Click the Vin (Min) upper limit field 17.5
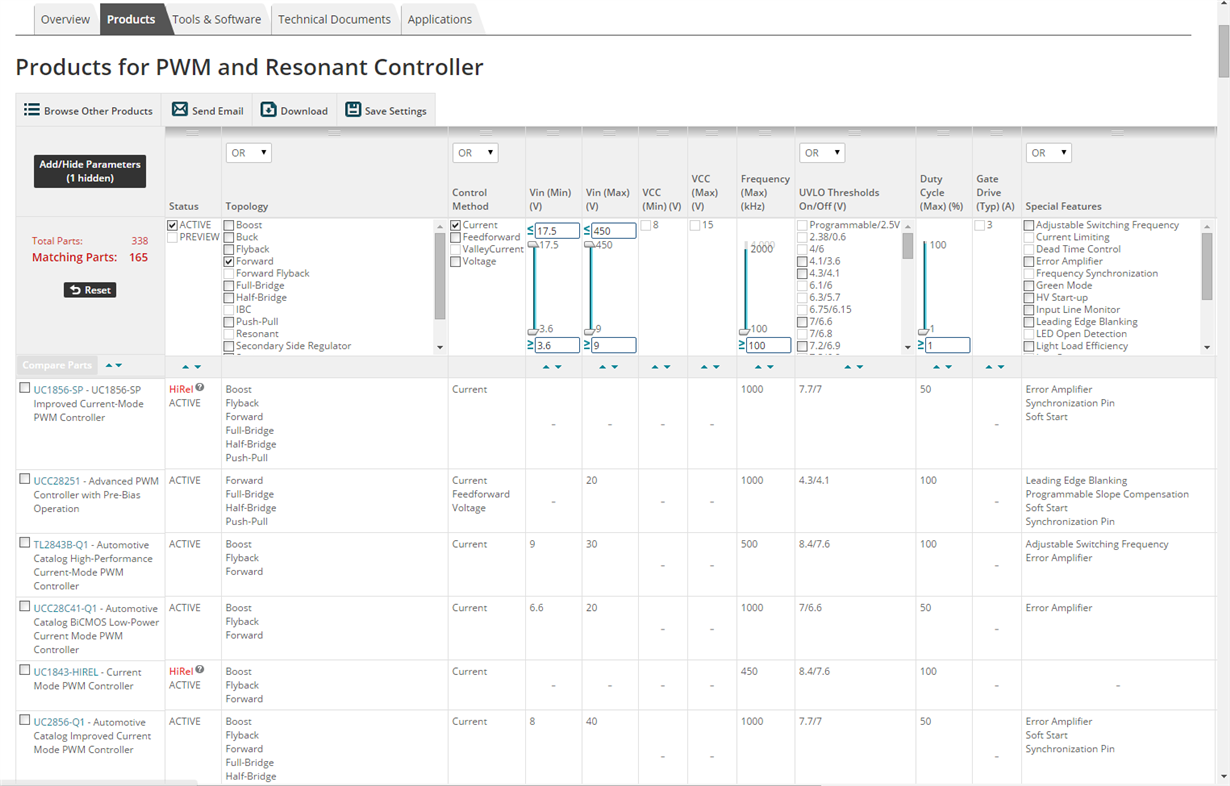The height and width of the screenshot is (786, 1230). coord(557,231)
